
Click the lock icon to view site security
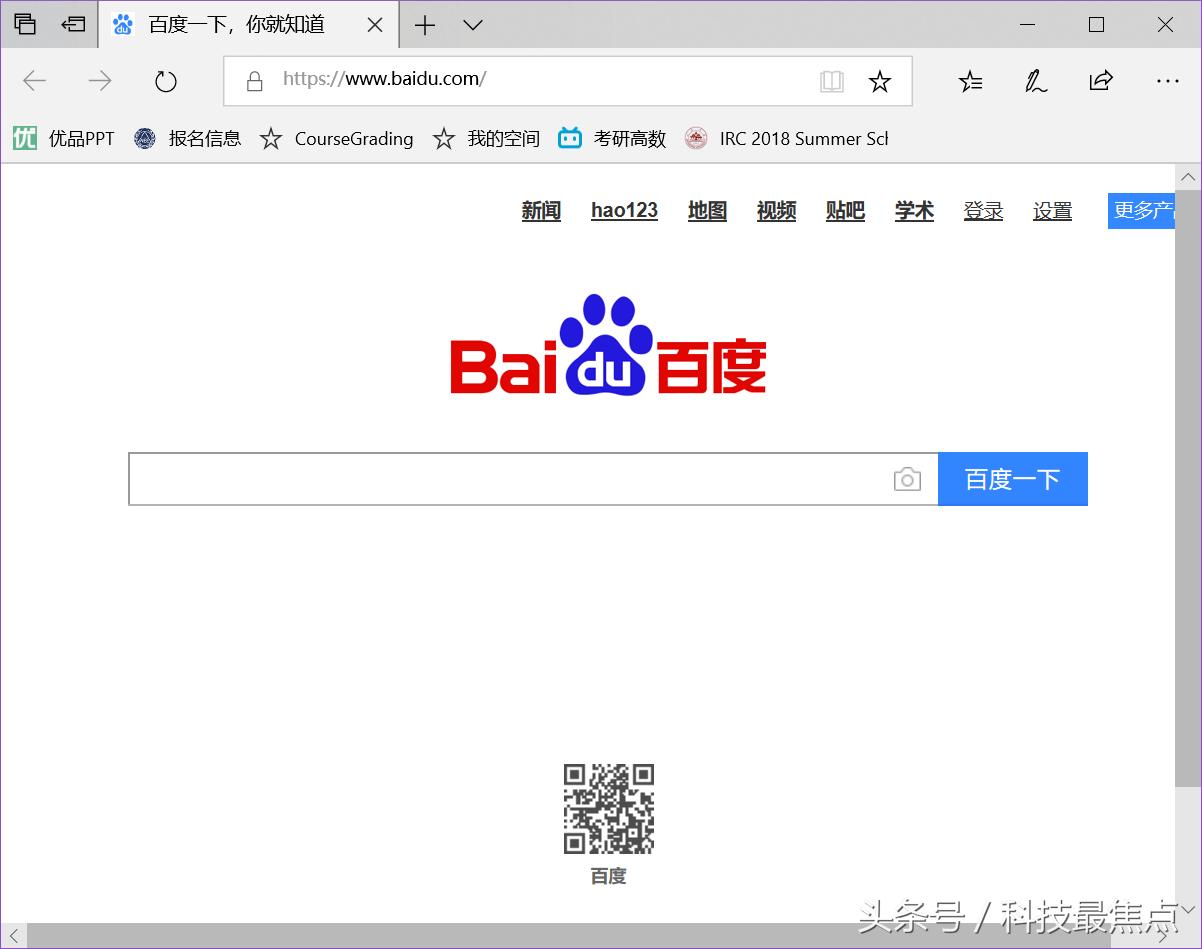pos(256,78)
